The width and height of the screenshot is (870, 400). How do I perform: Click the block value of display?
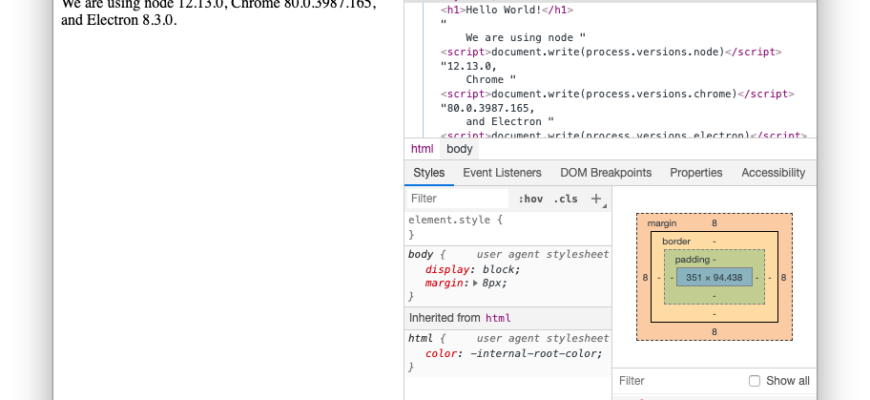499,270
